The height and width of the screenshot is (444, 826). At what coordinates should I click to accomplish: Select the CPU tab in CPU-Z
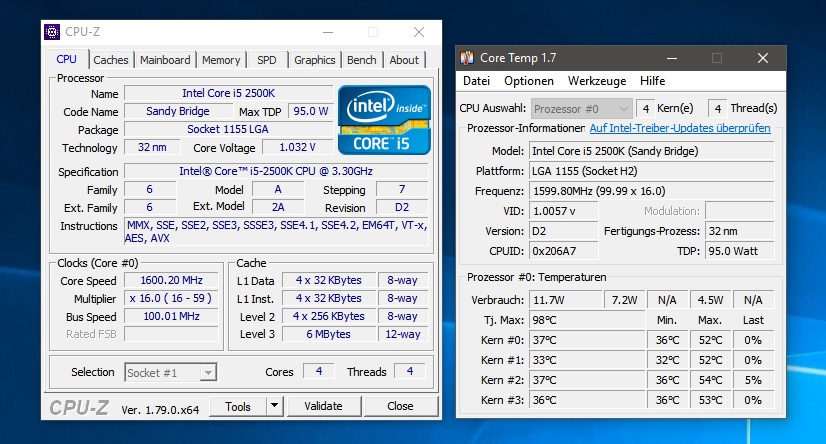coord(67,59)
